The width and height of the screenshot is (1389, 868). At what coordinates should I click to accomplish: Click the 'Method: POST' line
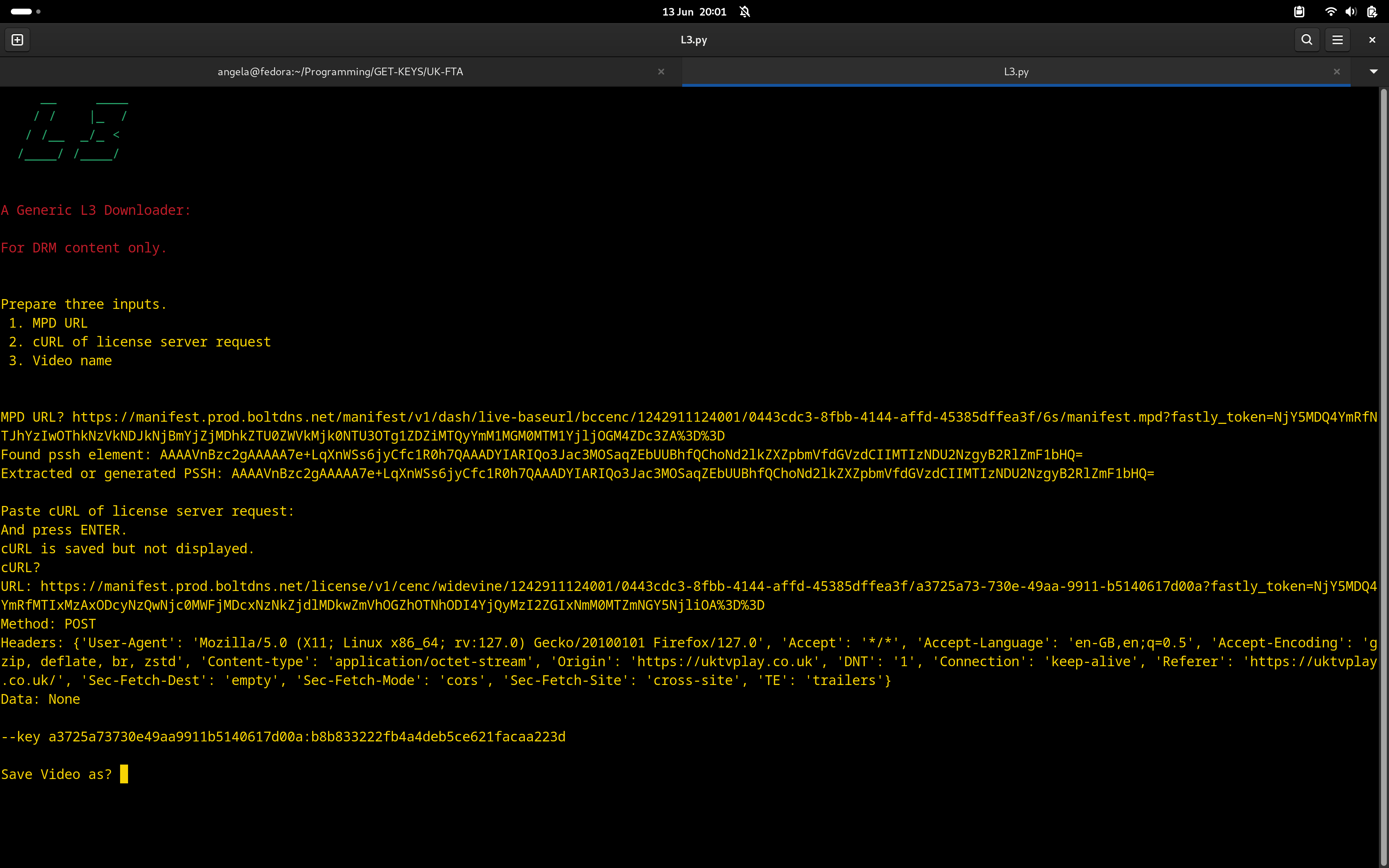(48, 624)
